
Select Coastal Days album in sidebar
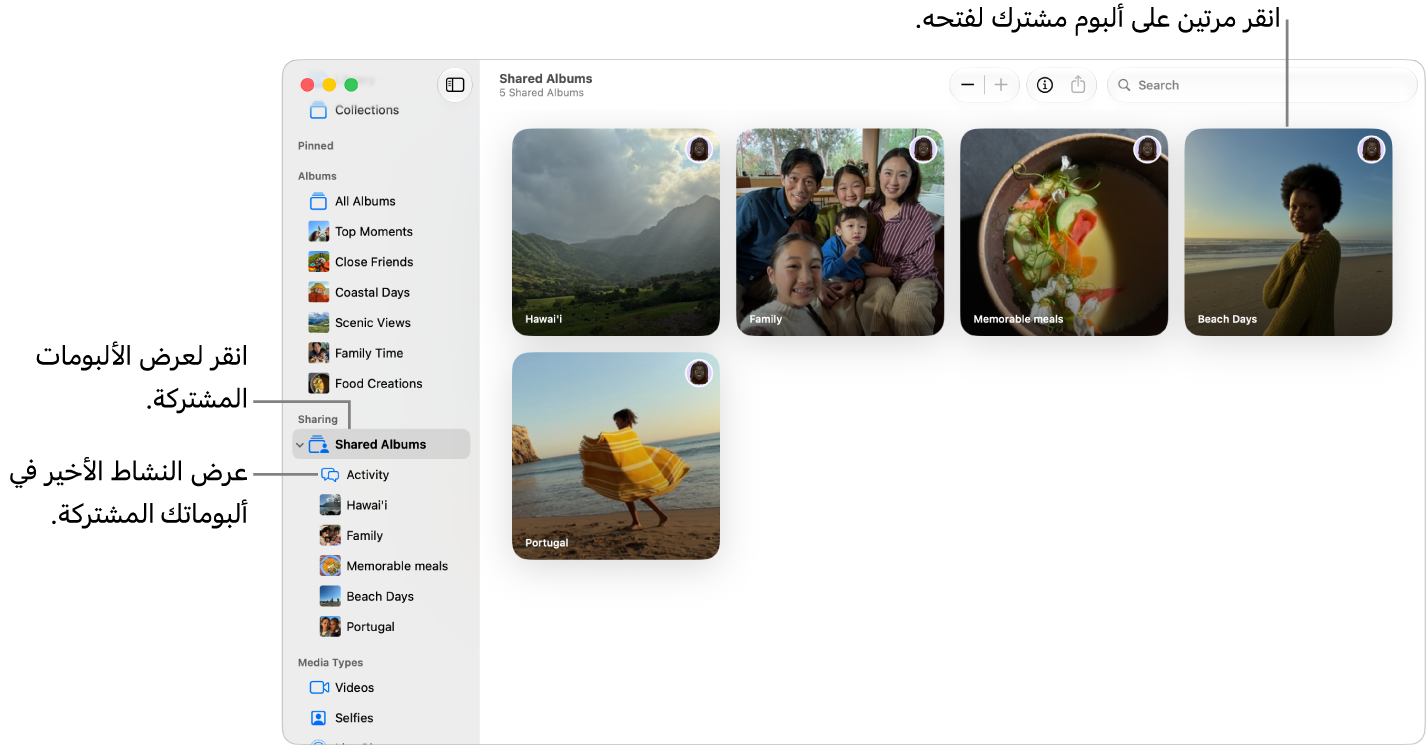tap(381, 292)
